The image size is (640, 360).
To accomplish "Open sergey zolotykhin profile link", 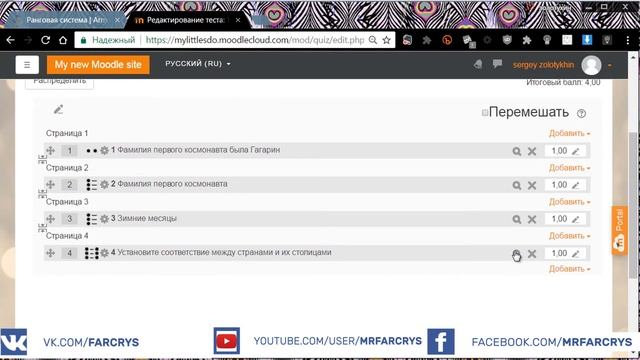I will [543, 65].
